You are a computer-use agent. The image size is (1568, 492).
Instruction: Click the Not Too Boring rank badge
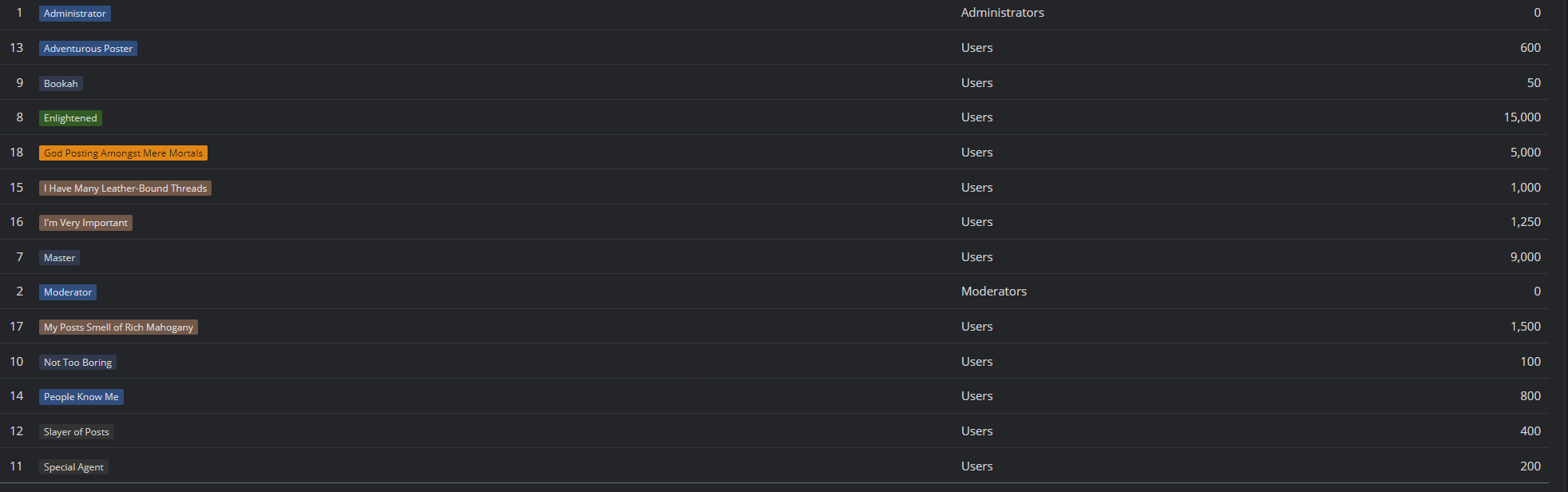point(77,363)
